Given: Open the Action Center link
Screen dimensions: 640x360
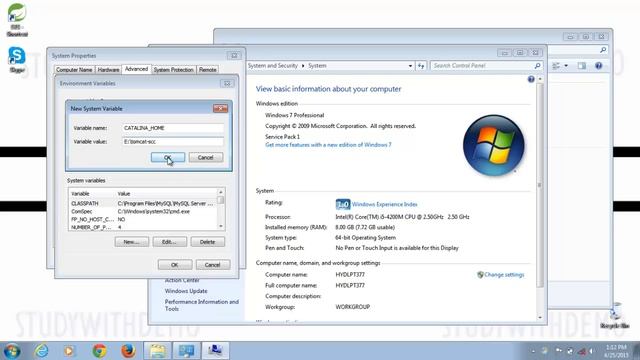Looking at the screenshot, I should point(182,280).
